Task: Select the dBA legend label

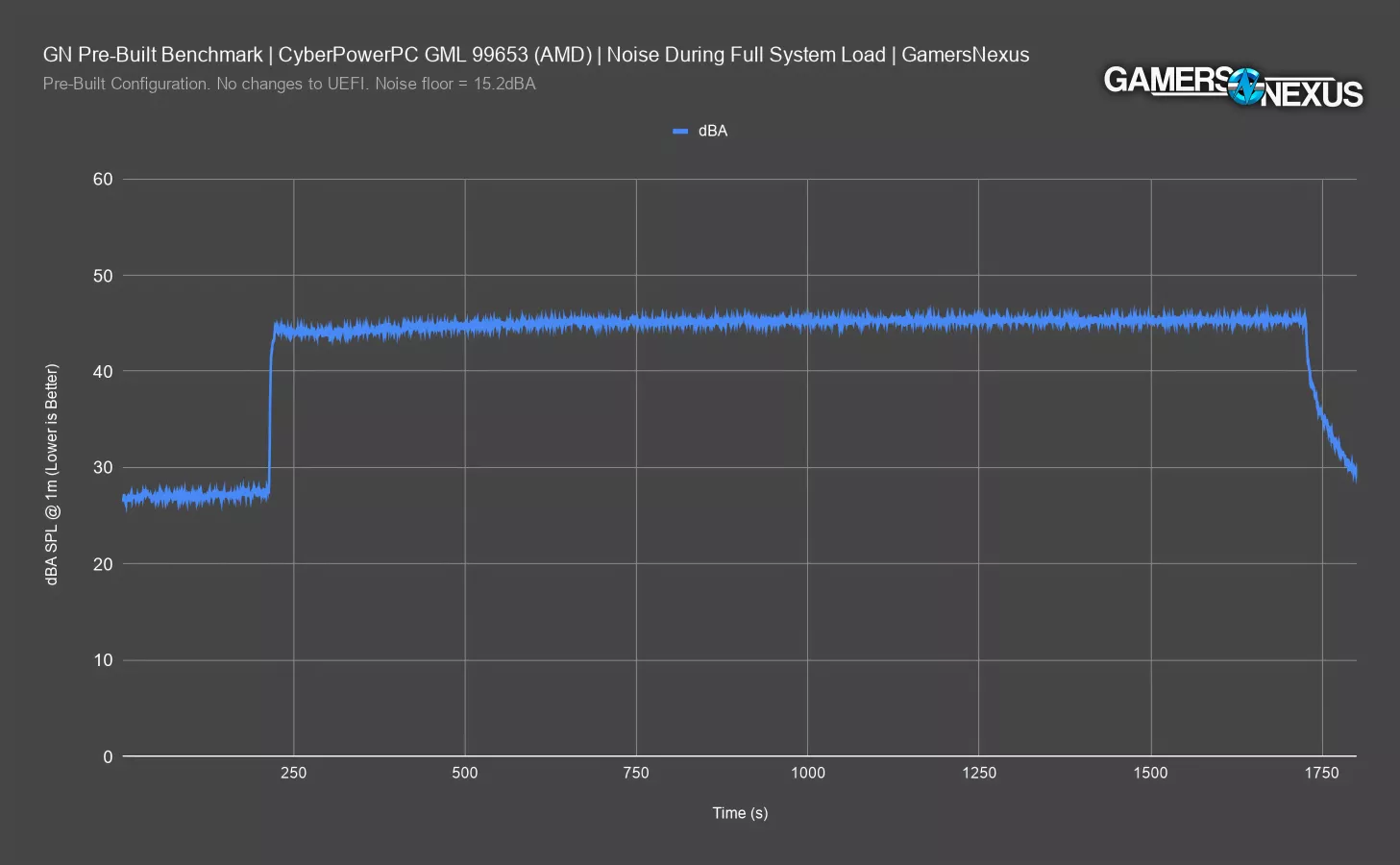Action: [713, 131]
